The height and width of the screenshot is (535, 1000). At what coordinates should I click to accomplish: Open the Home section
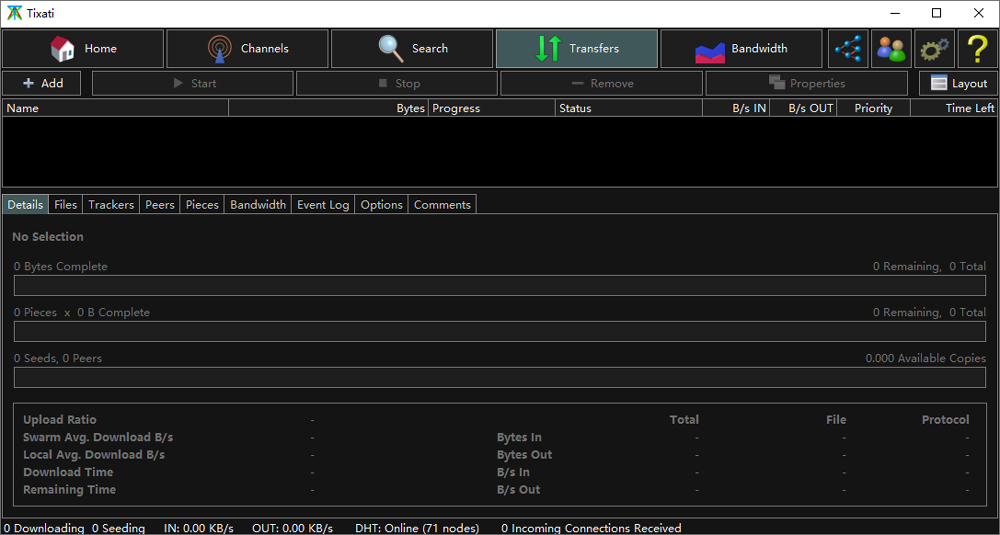pyautogui.click(x=83, y=48)
